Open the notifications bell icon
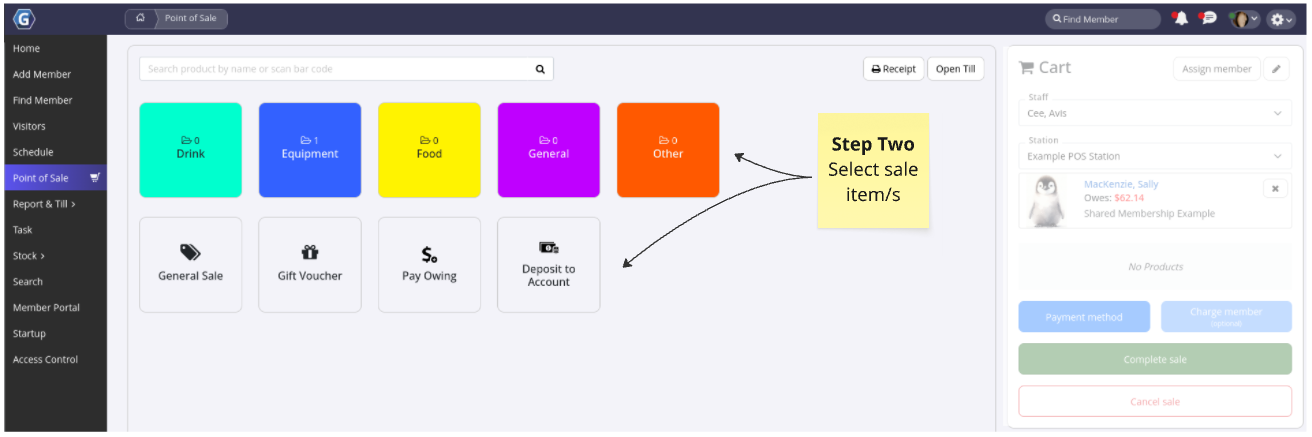Image resolution: width=1312 pixels, height=437 pixels. pos(1181,18)
